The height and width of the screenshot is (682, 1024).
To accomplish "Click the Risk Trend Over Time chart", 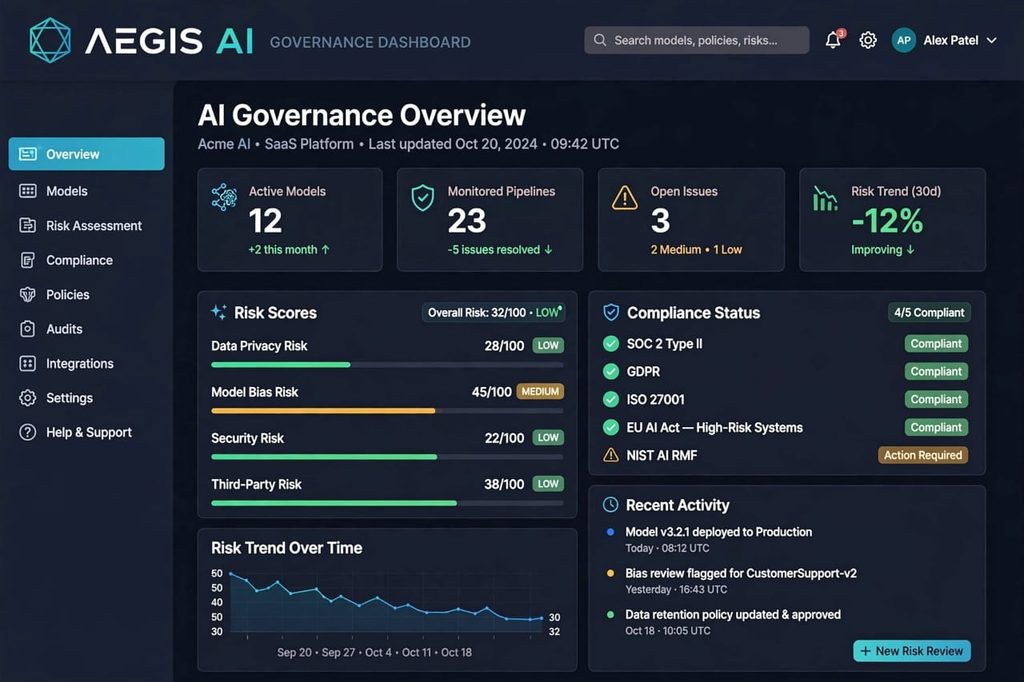I will (x=387, y=604).
